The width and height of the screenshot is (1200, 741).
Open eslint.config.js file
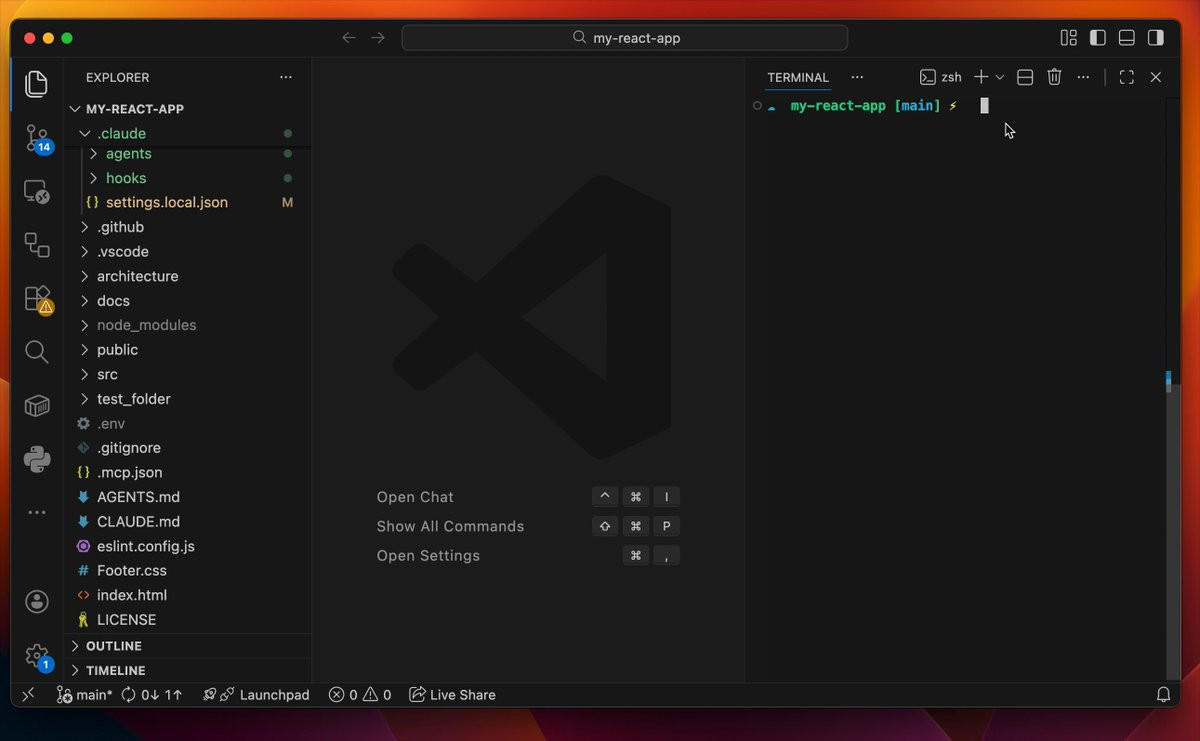click(188, 546)
